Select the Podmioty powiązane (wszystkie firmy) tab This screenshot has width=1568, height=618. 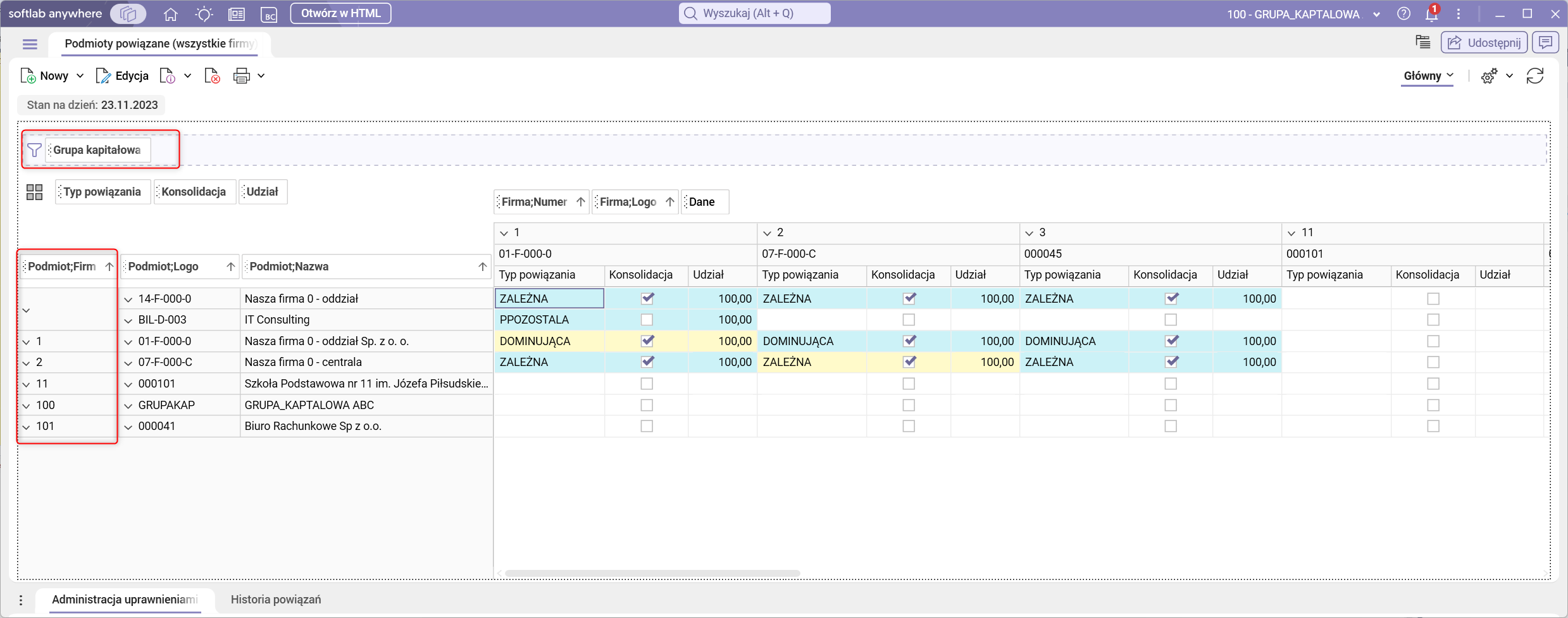pyautogui.click(x=161, y=44)
